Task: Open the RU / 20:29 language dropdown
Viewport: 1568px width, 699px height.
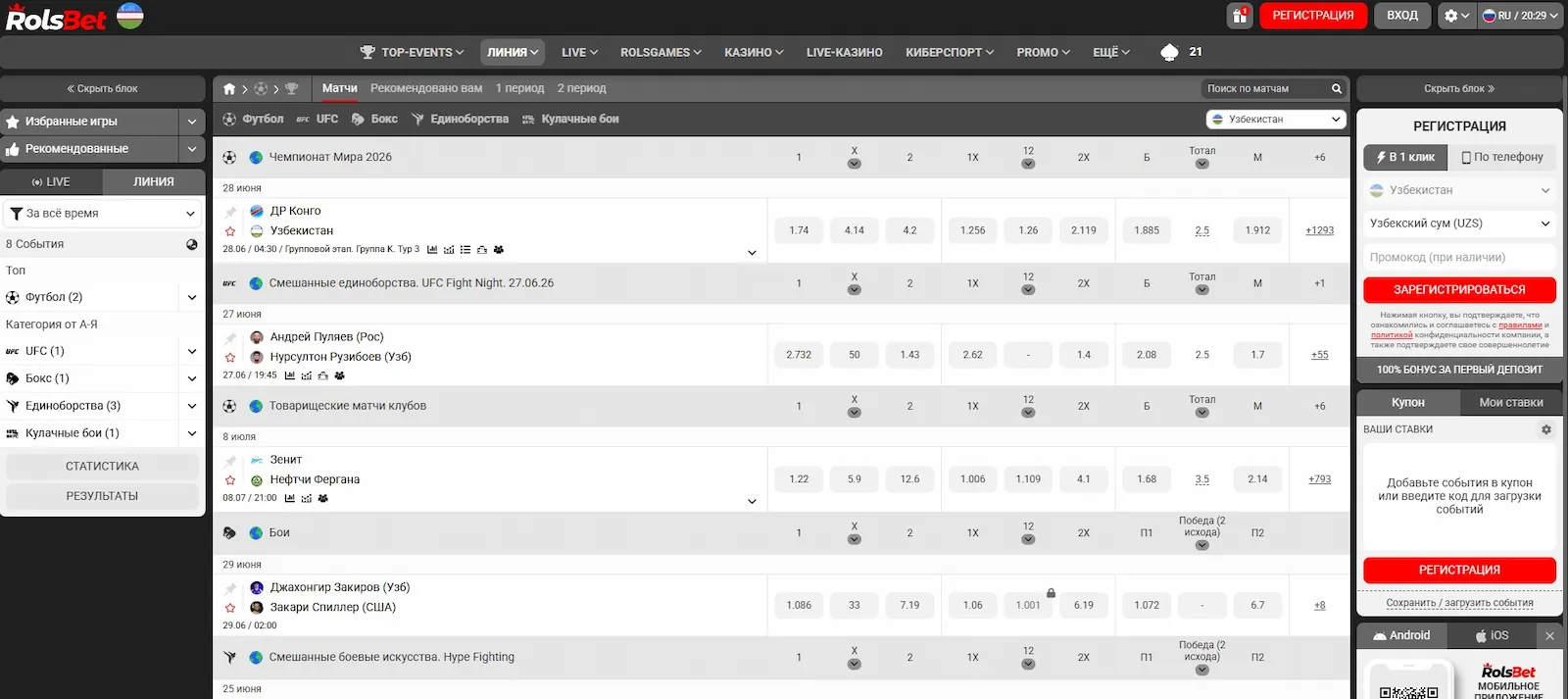Action: (x=1520, y=16)
